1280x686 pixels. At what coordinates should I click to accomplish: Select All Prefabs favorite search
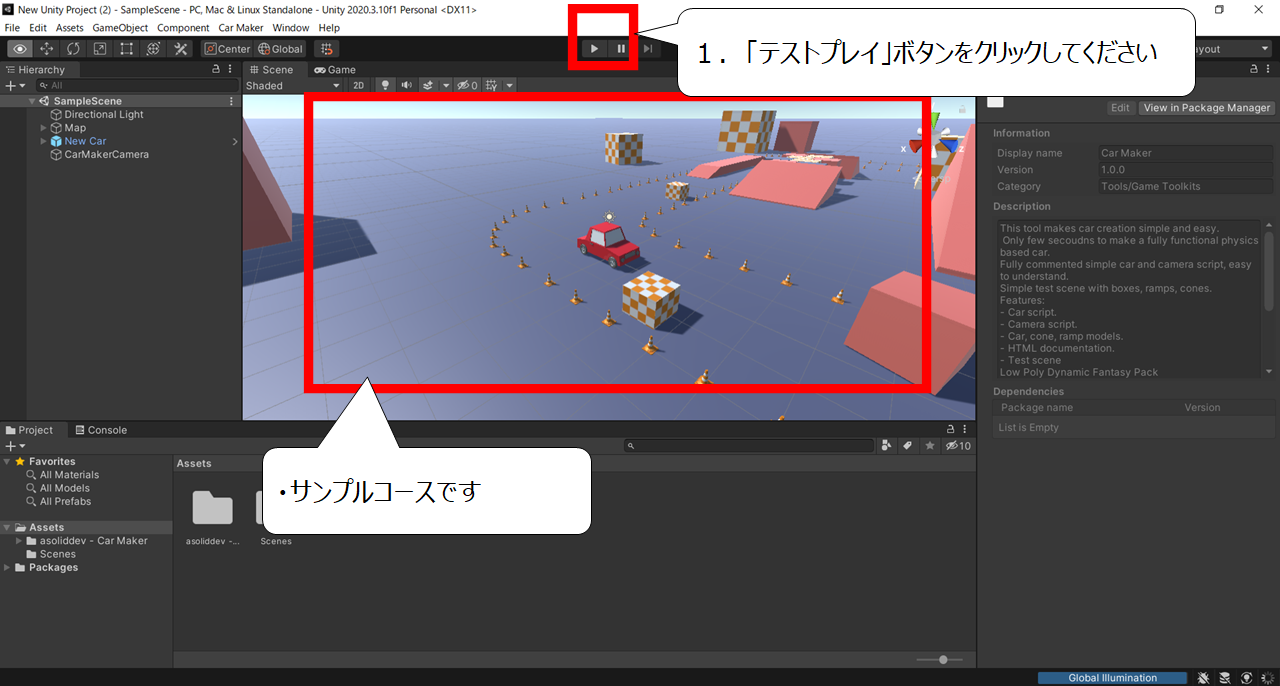pos(65,501)
